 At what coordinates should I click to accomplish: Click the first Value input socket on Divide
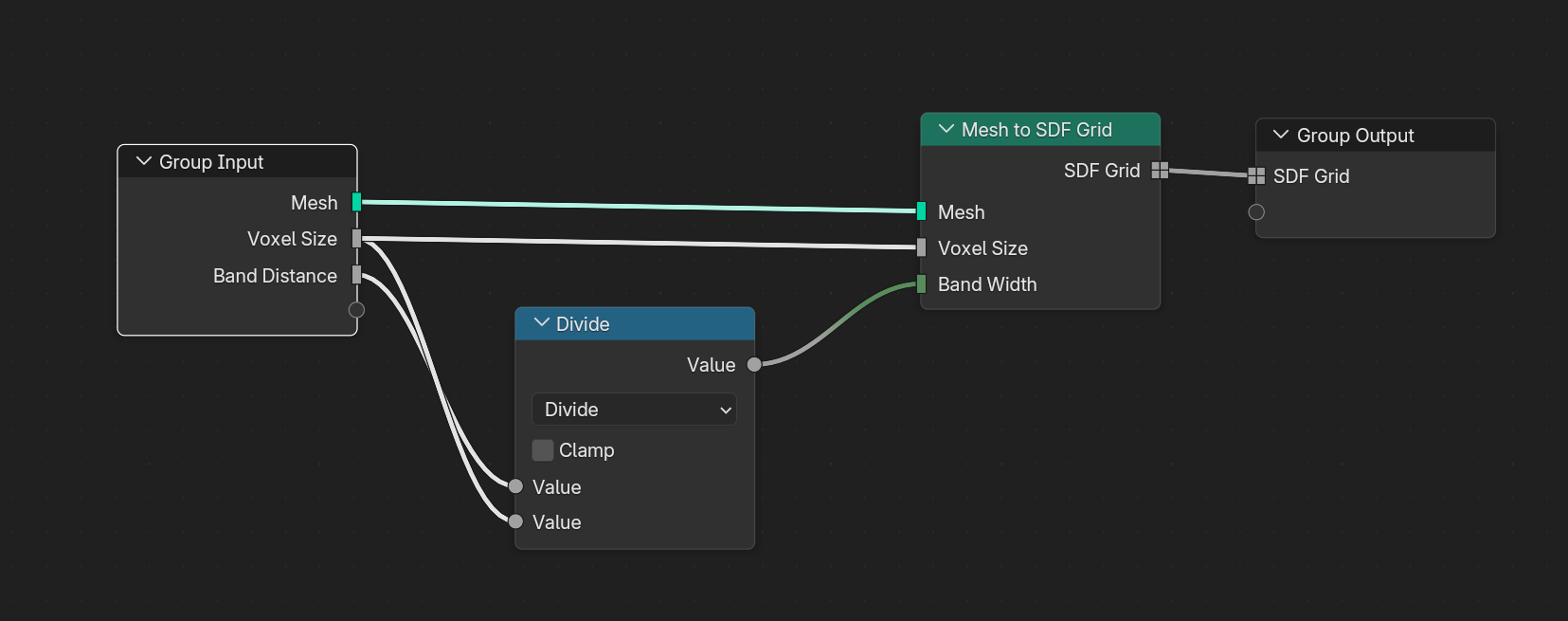point(515,486)
